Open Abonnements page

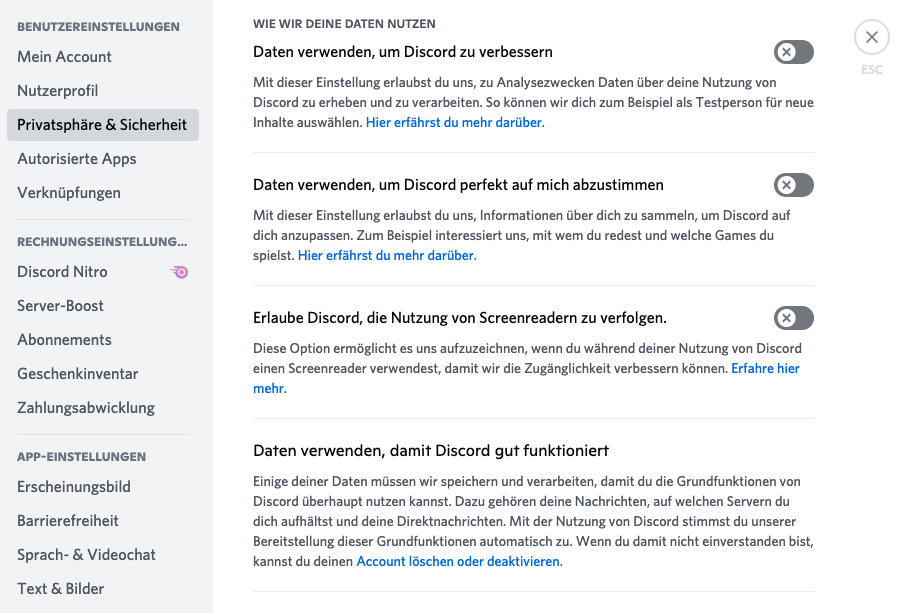pos(64,340)
